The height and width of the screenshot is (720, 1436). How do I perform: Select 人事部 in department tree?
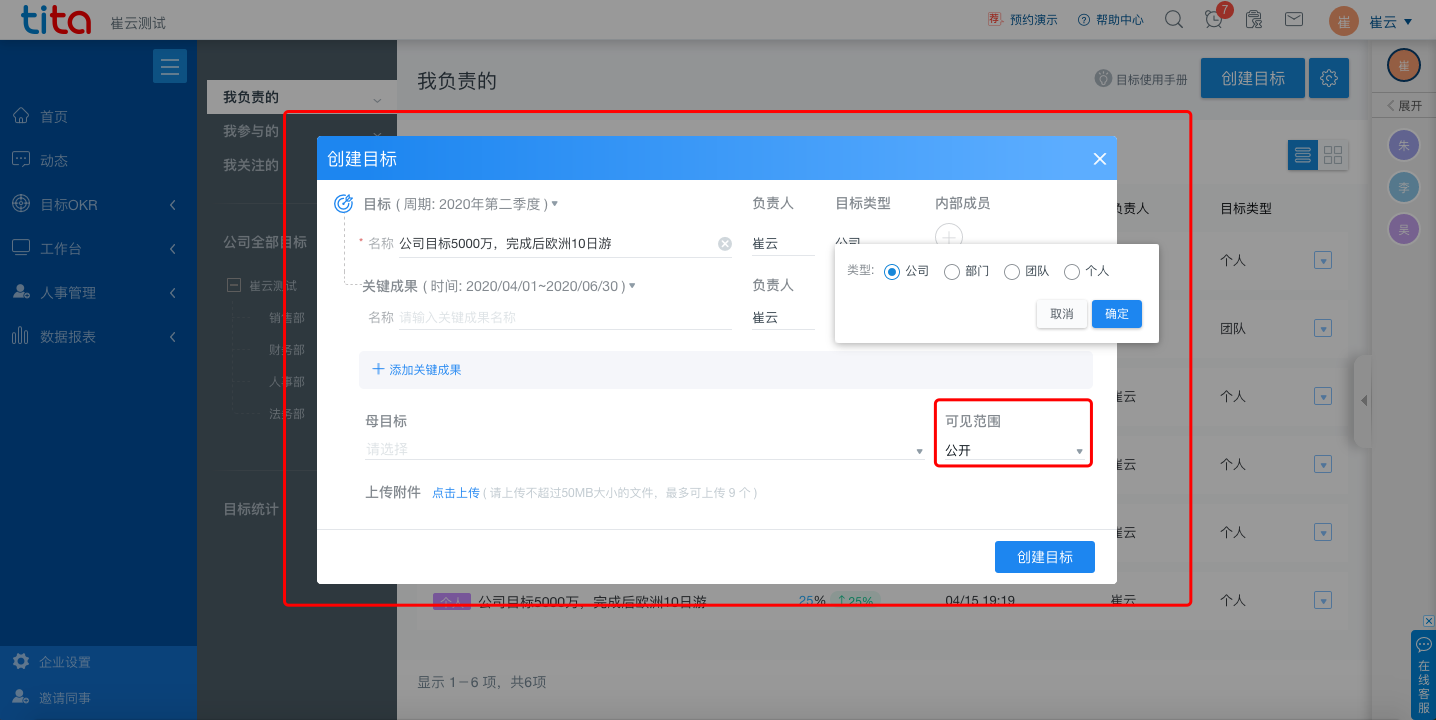pos(287,382)
